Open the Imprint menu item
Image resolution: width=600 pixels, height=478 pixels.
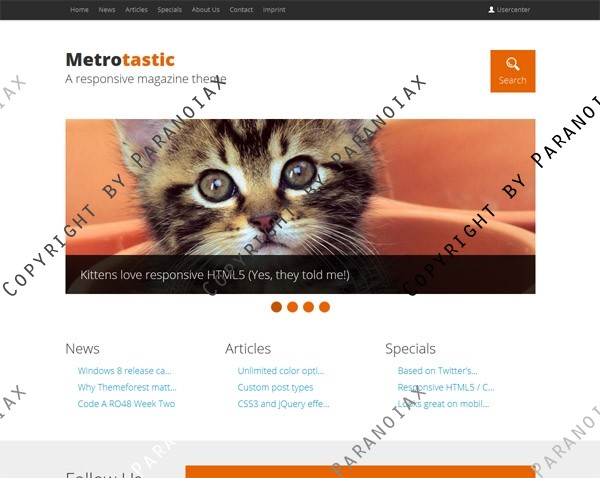(x=274, y=10)
